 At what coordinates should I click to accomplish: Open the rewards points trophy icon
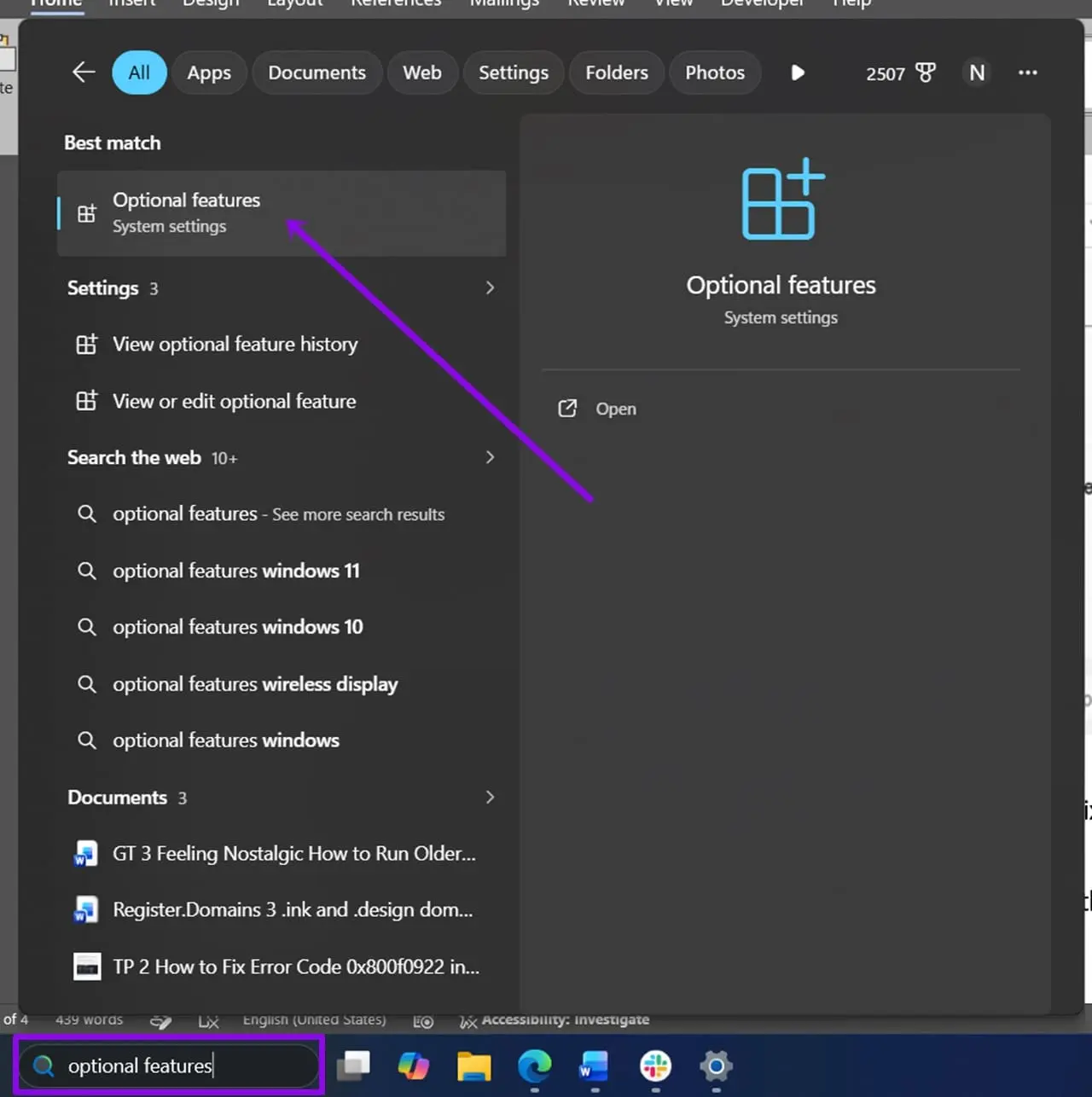point(926,73)
